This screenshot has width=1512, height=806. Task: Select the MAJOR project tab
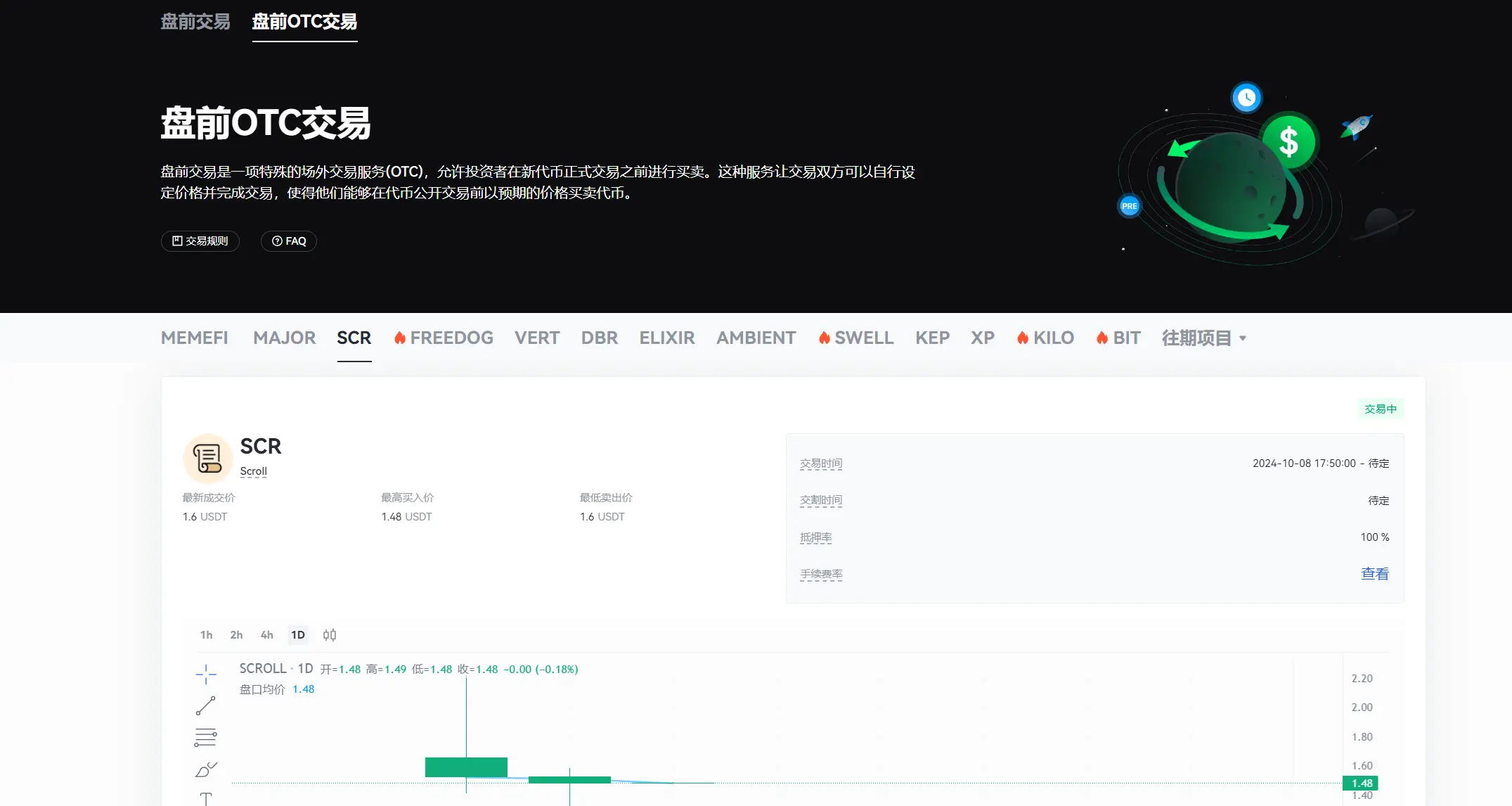(x=285, y=338)
